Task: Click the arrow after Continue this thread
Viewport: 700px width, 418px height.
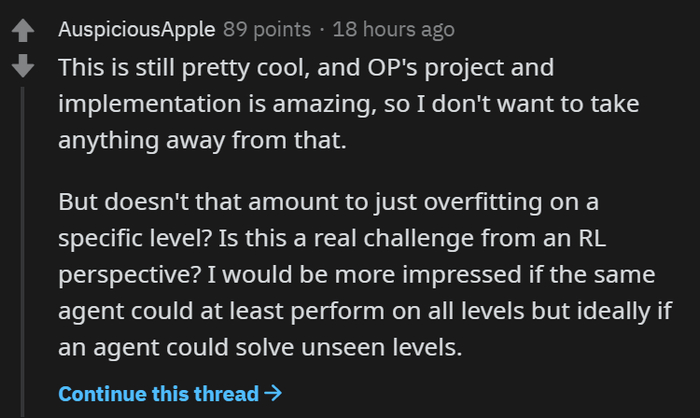Action: 272,393
